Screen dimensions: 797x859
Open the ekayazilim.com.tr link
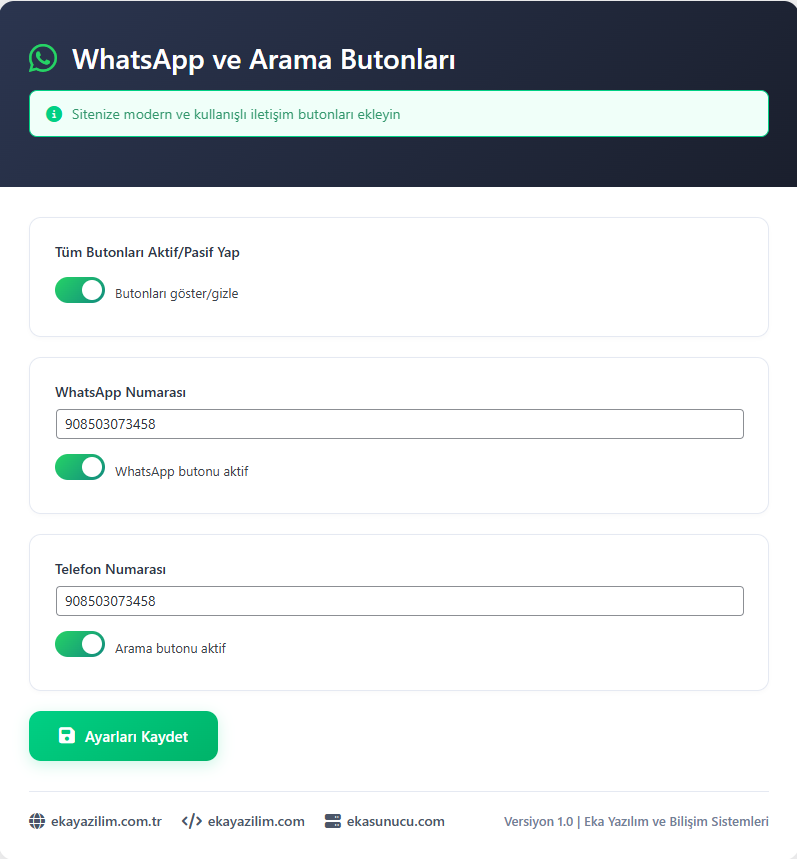tap(106, 821)
